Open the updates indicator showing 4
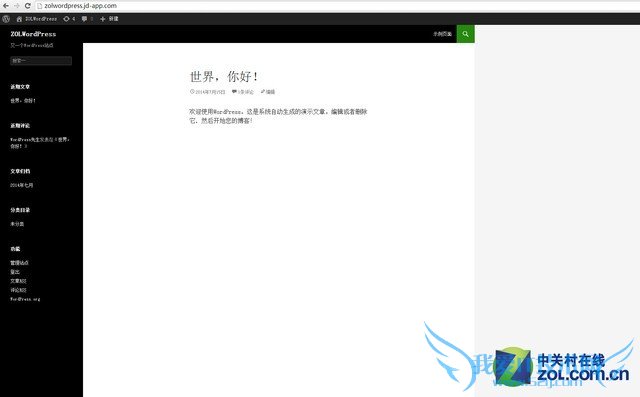 point(69,19)
